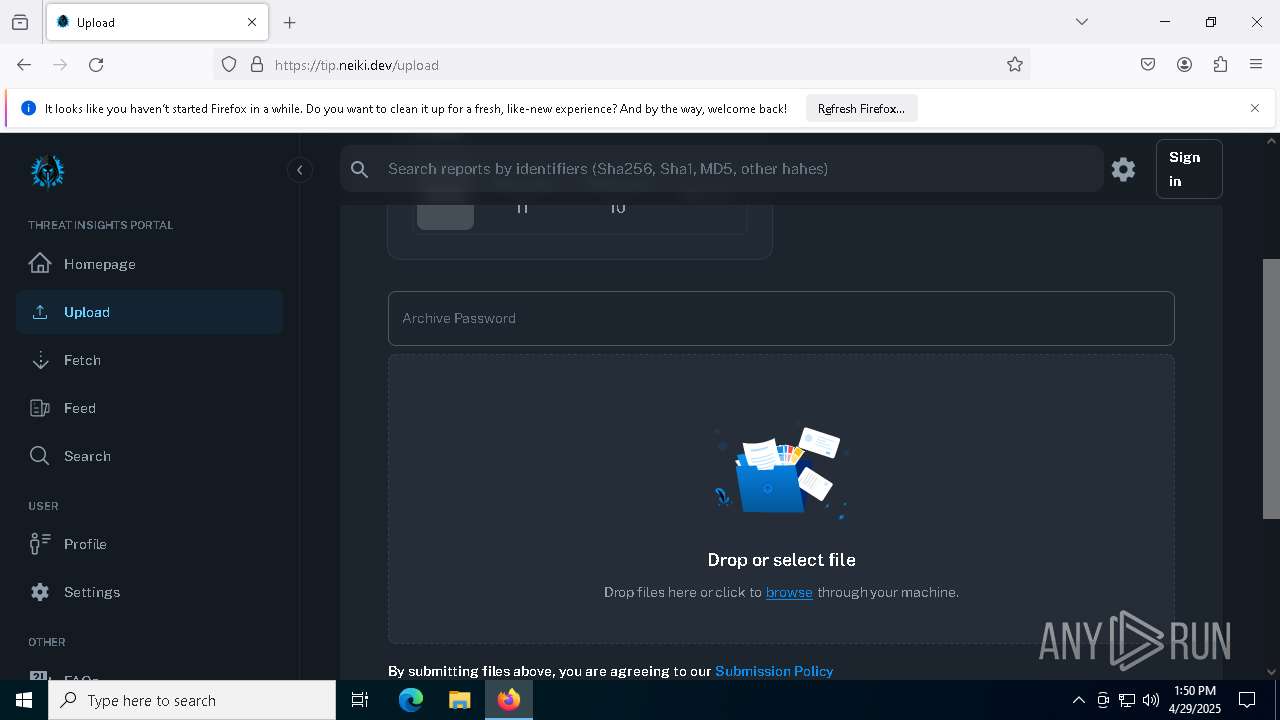Click magnifier icon in top search bar
The height and width of the screenshot is (720, 1280).
360,169
